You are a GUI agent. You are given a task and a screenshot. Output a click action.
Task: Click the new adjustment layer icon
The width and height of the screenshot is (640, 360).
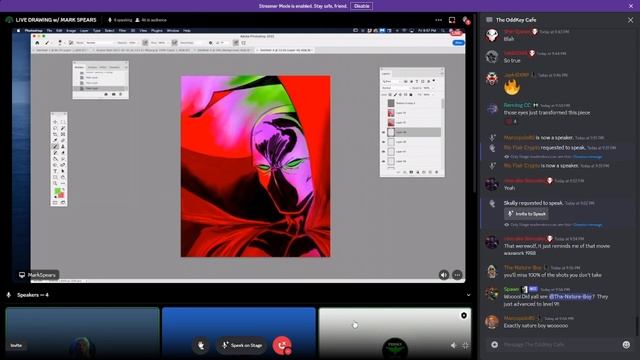point(418,172)
